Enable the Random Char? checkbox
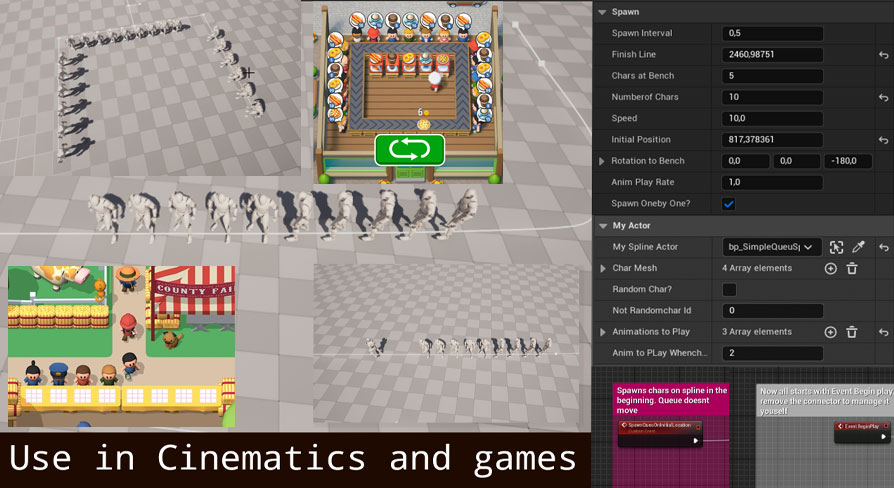This screenshot has width=894, height=488. [x=729, y=290]
